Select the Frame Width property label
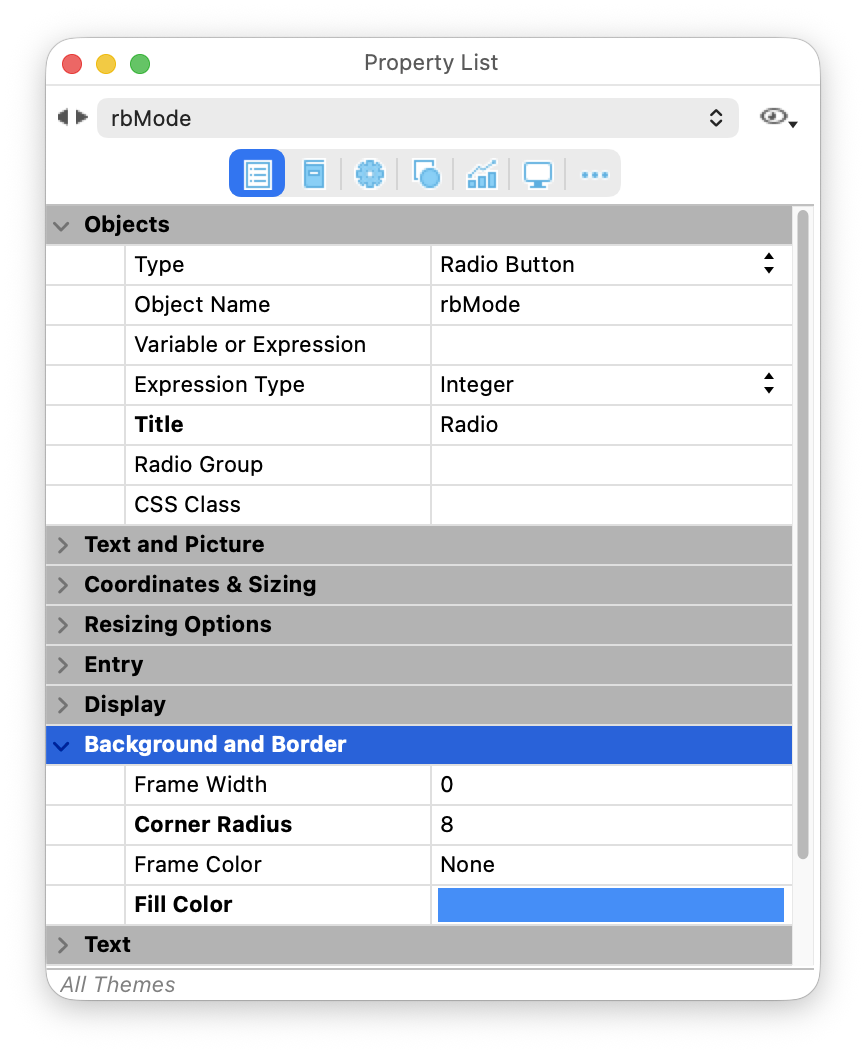Image resolution: width=866 pixels, height=1054 pixels. 201,784
